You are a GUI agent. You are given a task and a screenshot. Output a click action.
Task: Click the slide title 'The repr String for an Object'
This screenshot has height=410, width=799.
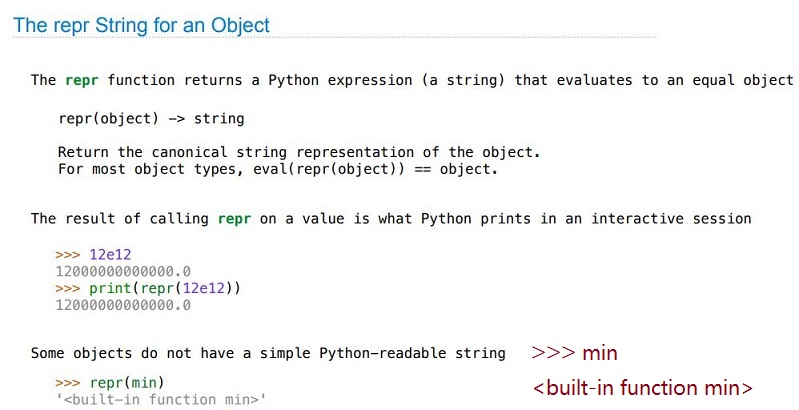pos(141,25)
